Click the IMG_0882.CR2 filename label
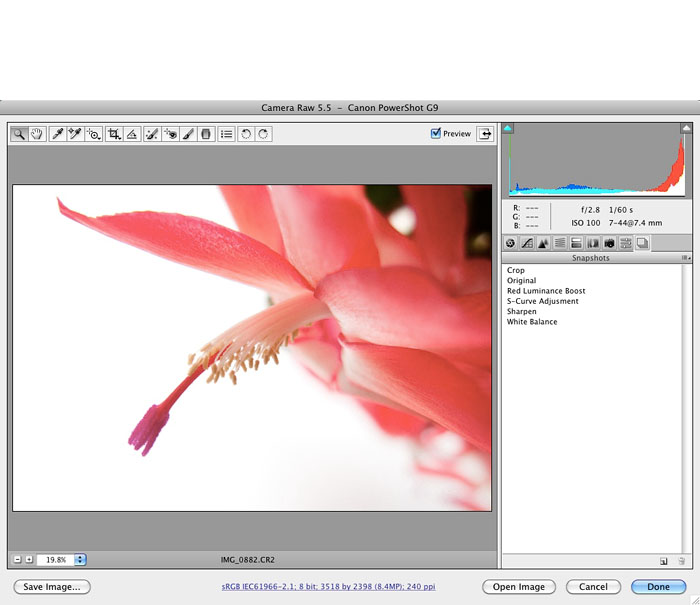 coord(247,559)
